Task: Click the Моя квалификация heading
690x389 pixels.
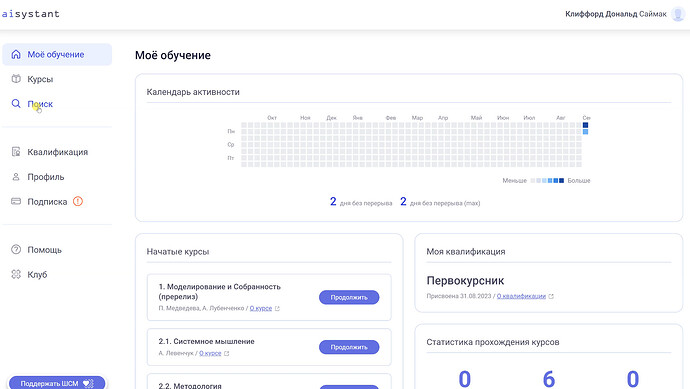Action: pos(466,252)
